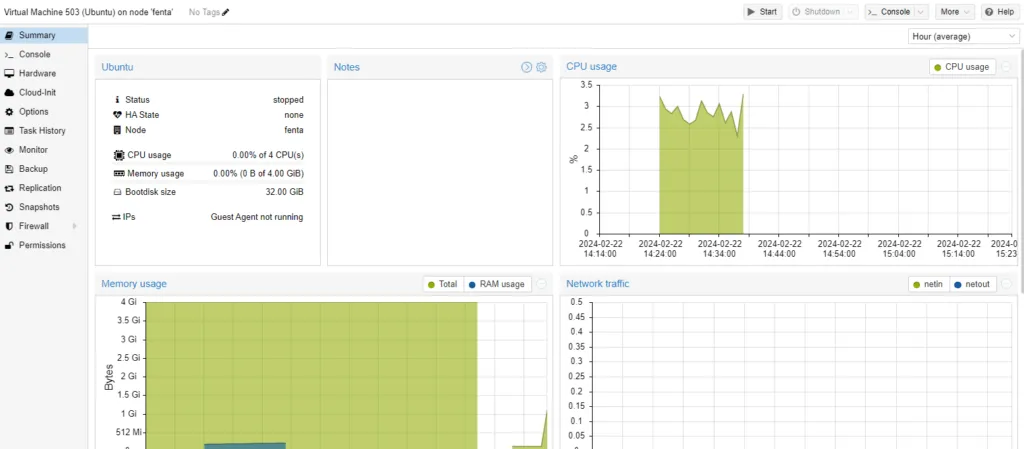Open the Console sidebar entry
Image resolution: width=1024 pixels, height=449 pixels.
(44, 54)
